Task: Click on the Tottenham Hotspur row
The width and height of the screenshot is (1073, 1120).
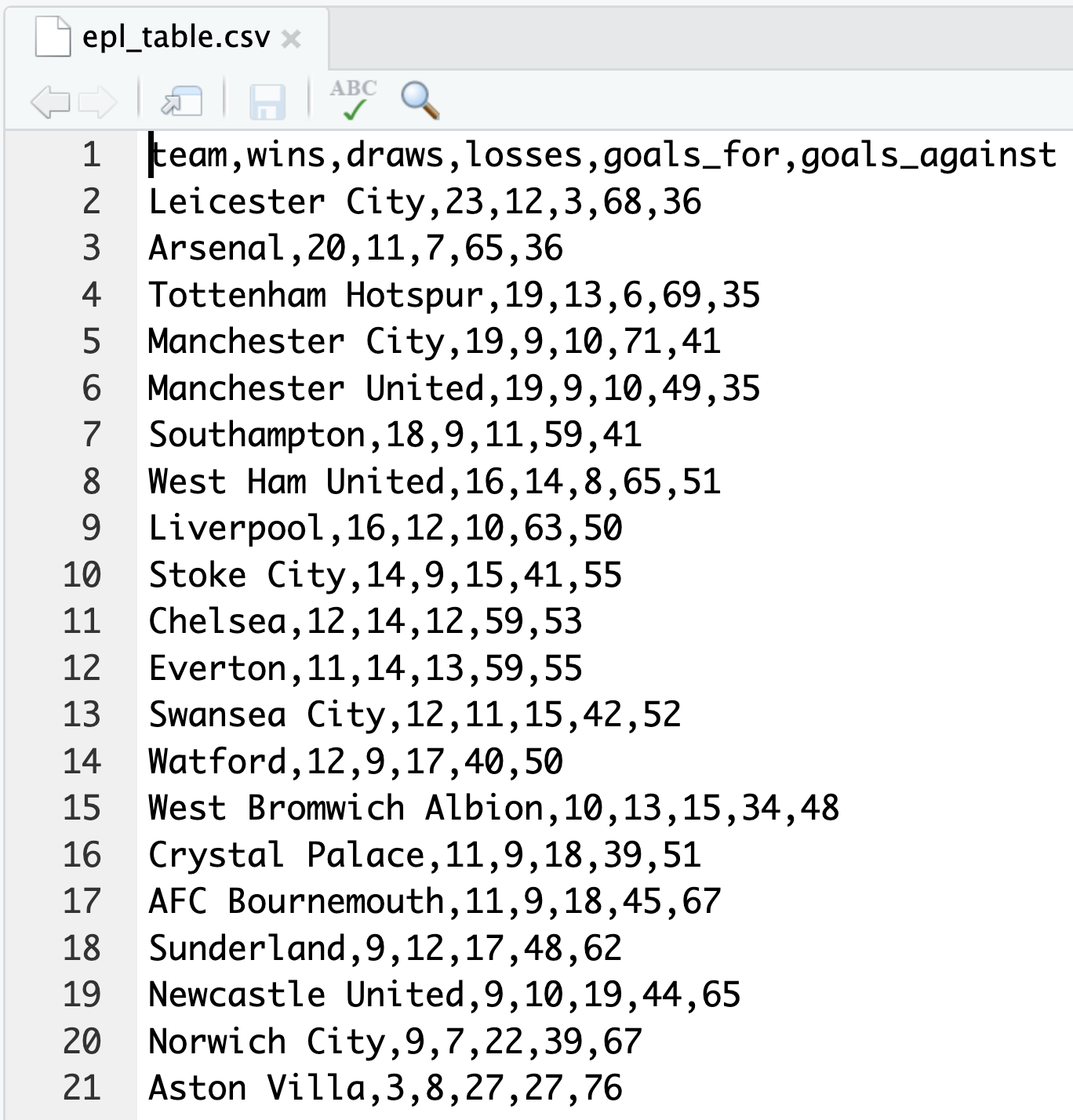Action: tap(455, 295)
